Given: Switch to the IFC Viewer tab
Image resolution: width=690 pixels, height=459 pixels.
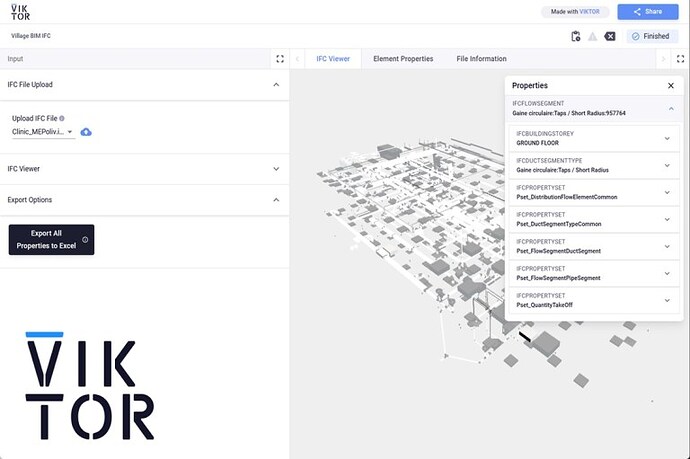Looking at the screenshot, I should click(333, 59).
